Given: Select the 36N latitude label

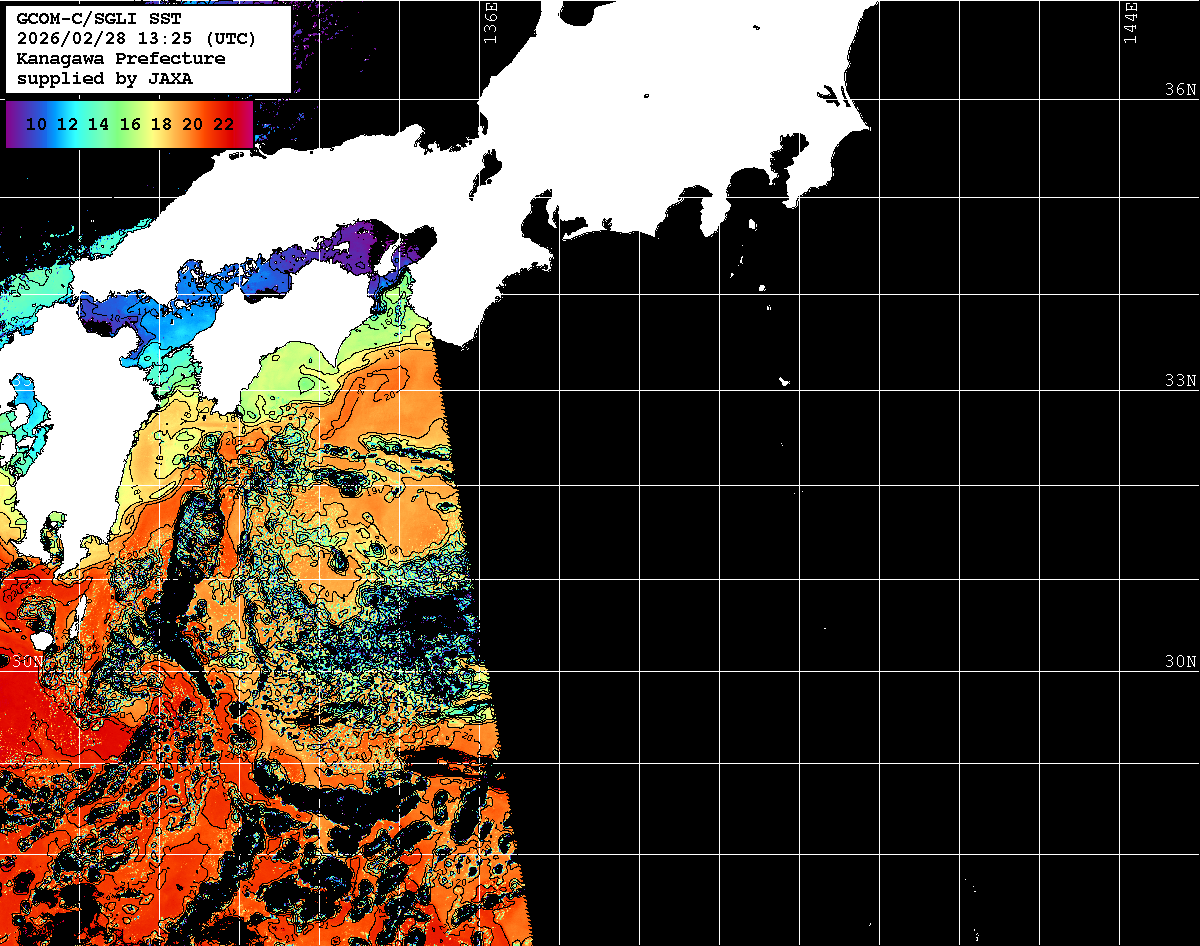Looking at the screenshot, I should 1180,90.
